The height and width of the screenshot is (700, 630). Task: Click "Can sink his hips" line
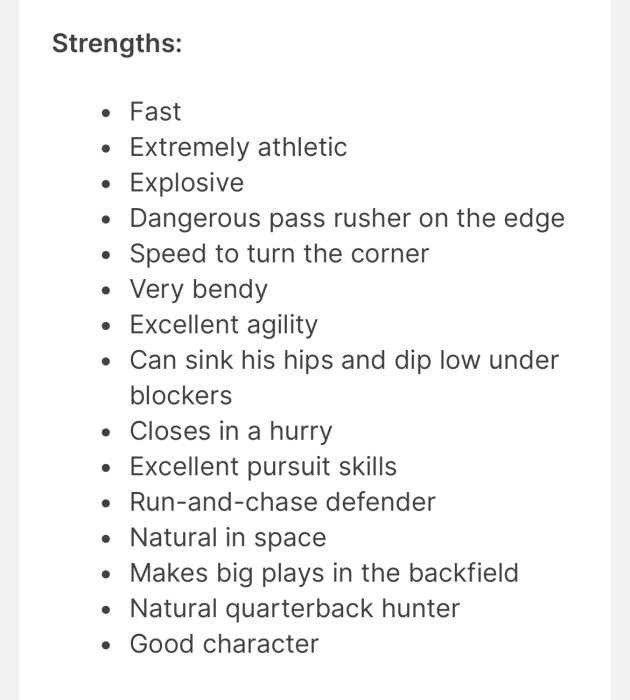tap(344, 360)
